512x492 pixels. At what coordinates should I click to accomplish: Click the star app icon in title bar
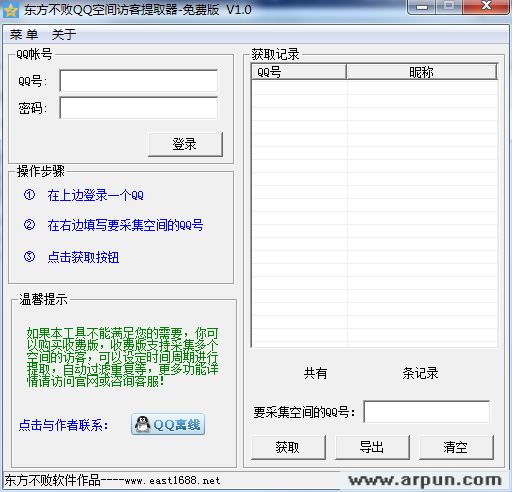point(11,11)
